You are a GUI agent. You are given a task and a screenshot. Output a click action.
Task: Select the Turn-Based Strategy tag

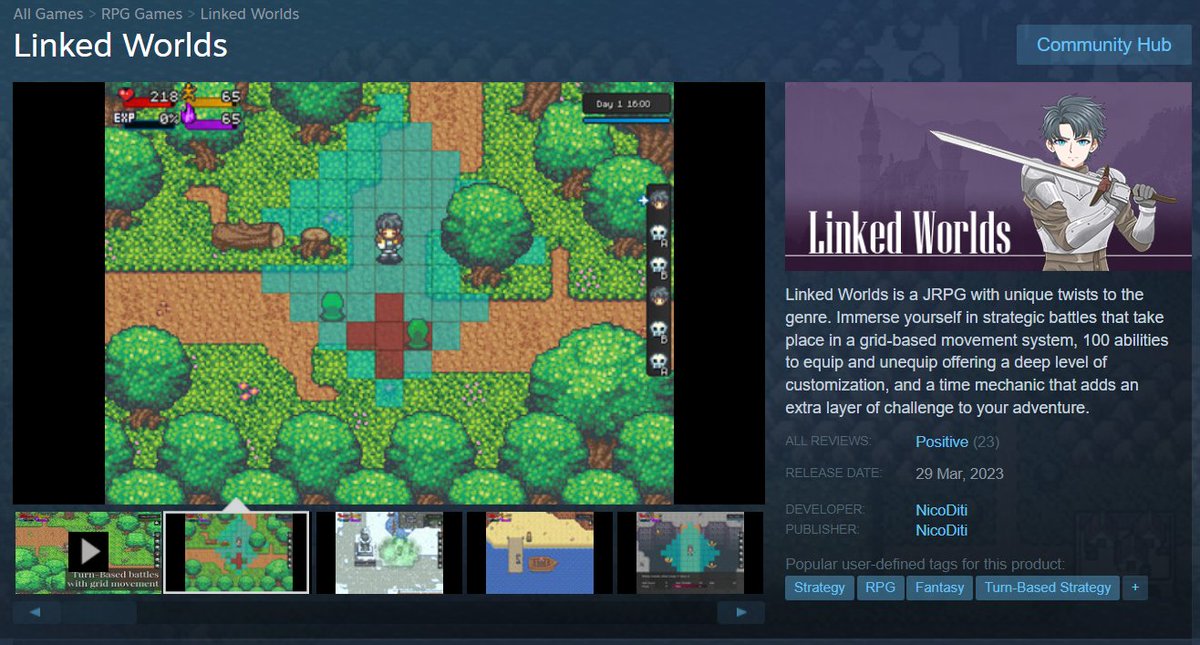(1047, 588)
